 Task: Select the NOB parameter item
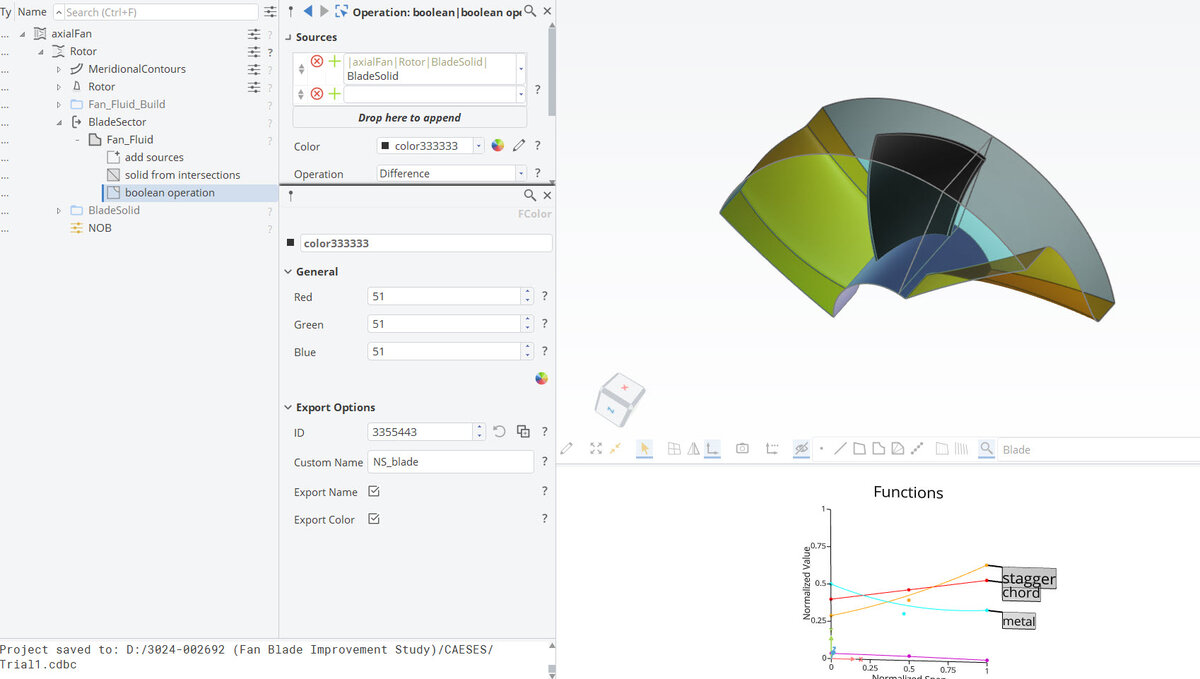[99, 228]
